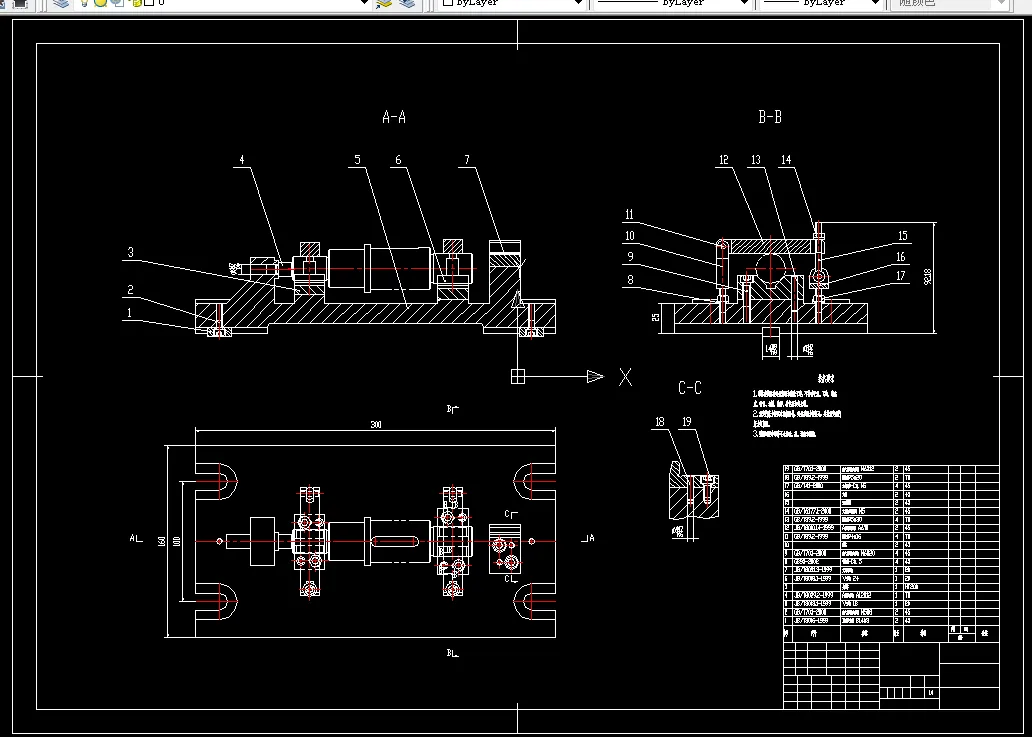The width and height of the screenshot is (1032, 737).
Task: Click part callout number 7
Action: [x=467, y=160]
